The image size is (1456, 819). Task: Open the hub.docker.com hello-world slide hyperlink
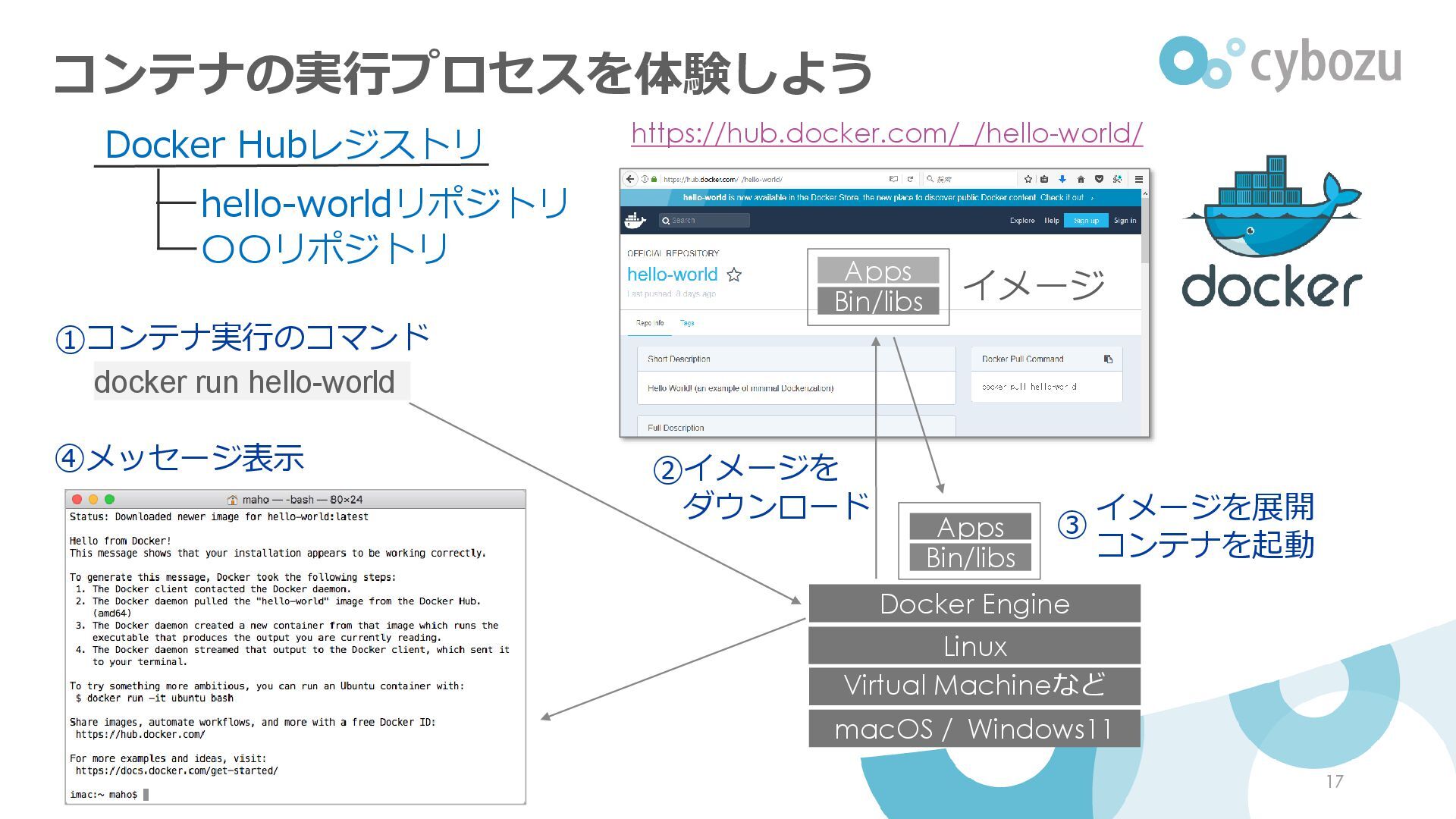pos(886,134)
